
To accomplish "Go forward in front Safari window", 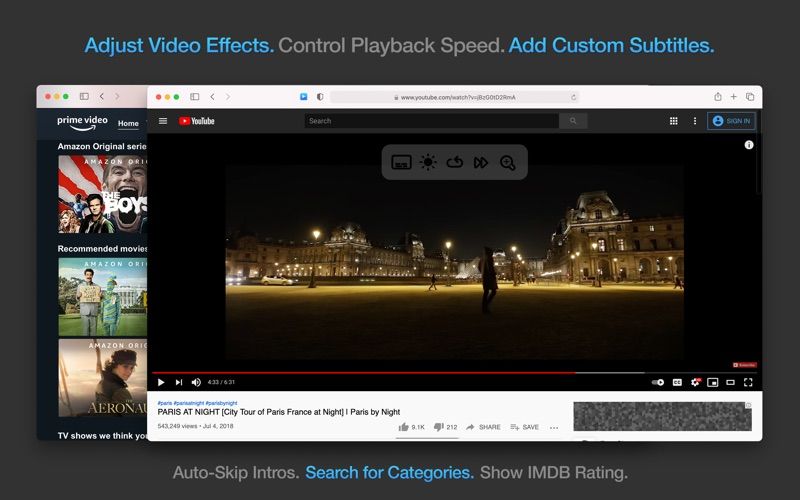I will [x=228, y=96].
